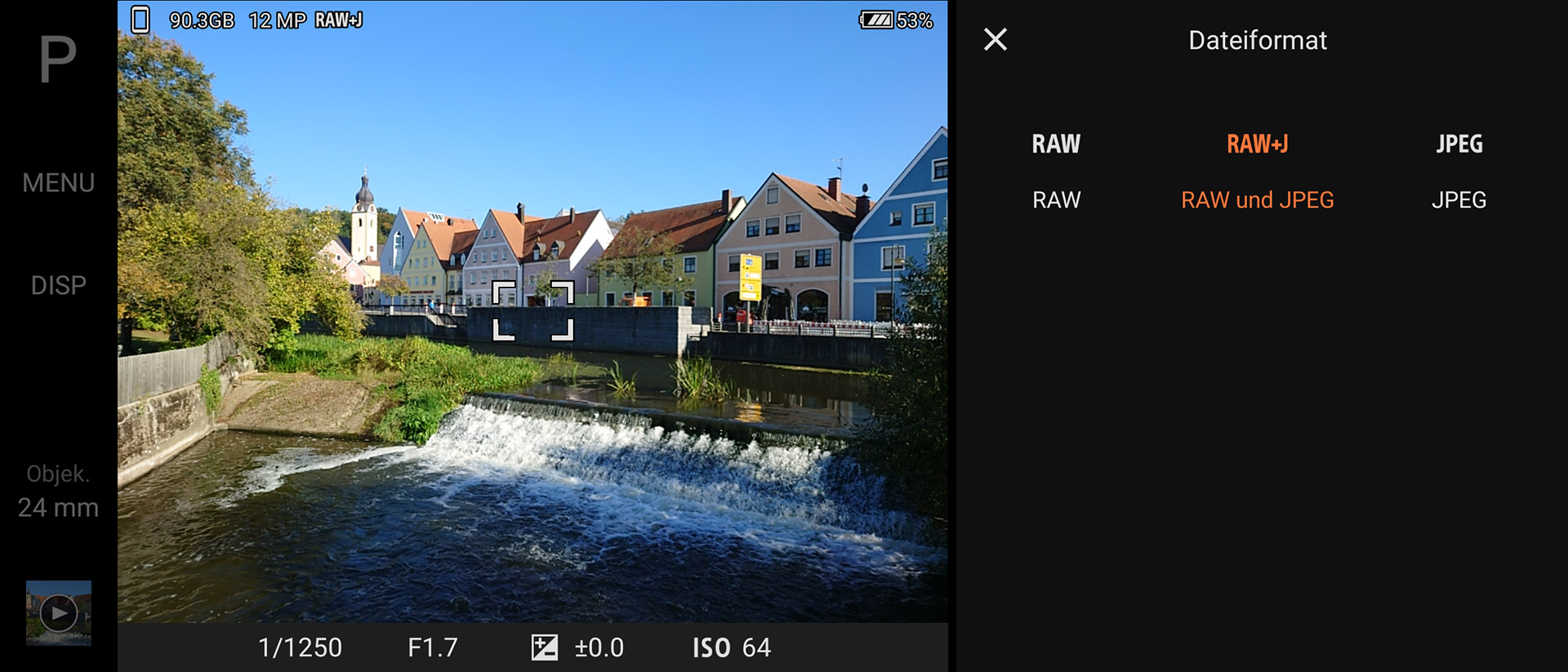Viewport: 1568px width, 672px height.
Task: Open the MENU settings
Action: click(x=58, y=183)
